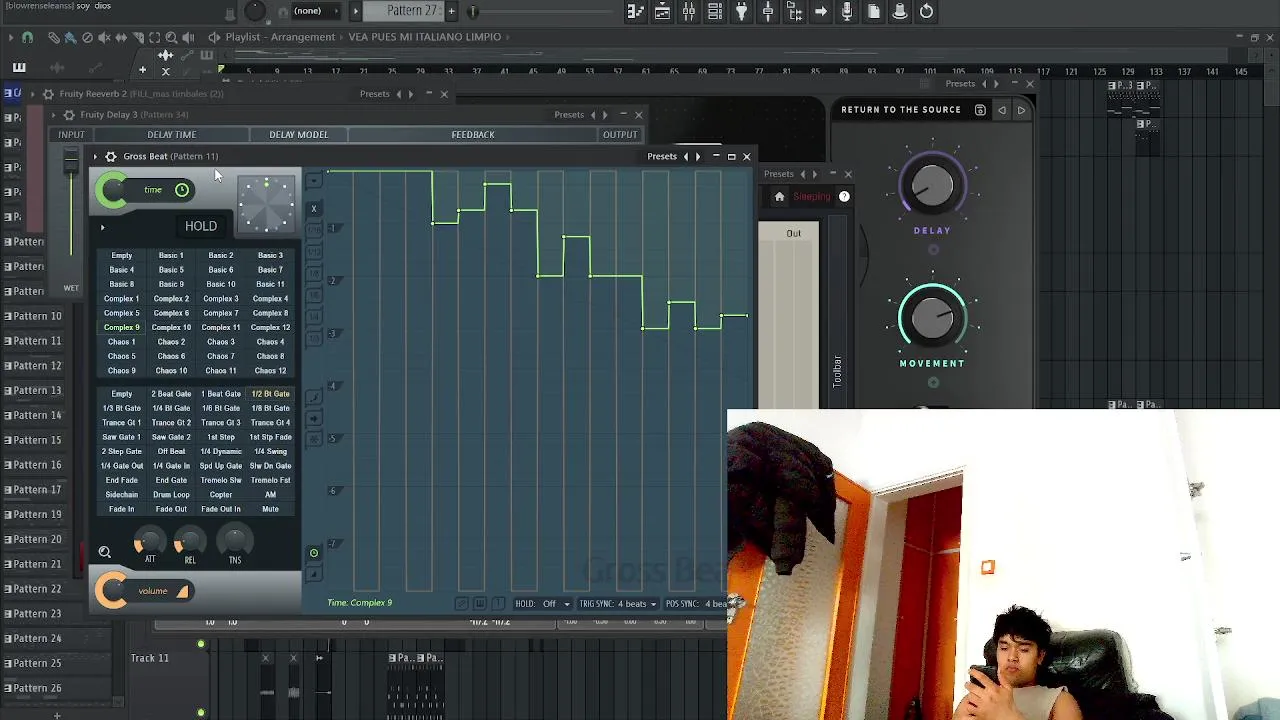1280x720 pixels.
Task: Click the magnet snap icon in playlist toolbar
Action: click(27, 37)
